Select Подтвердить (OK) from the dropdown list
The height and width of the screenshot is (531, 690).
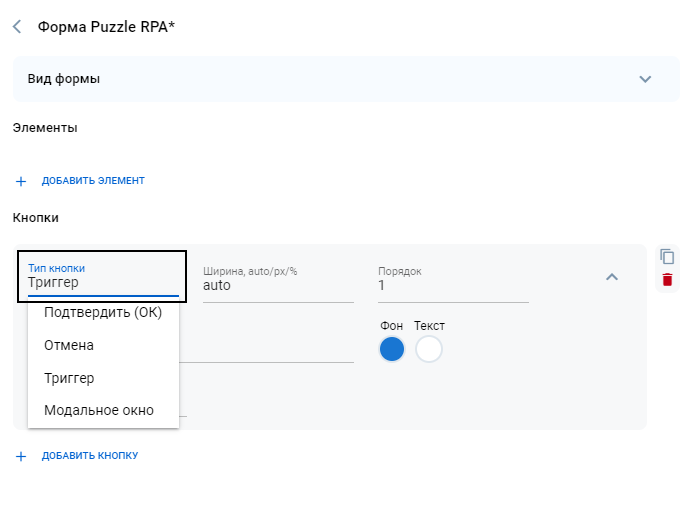[x=103, y=312]
